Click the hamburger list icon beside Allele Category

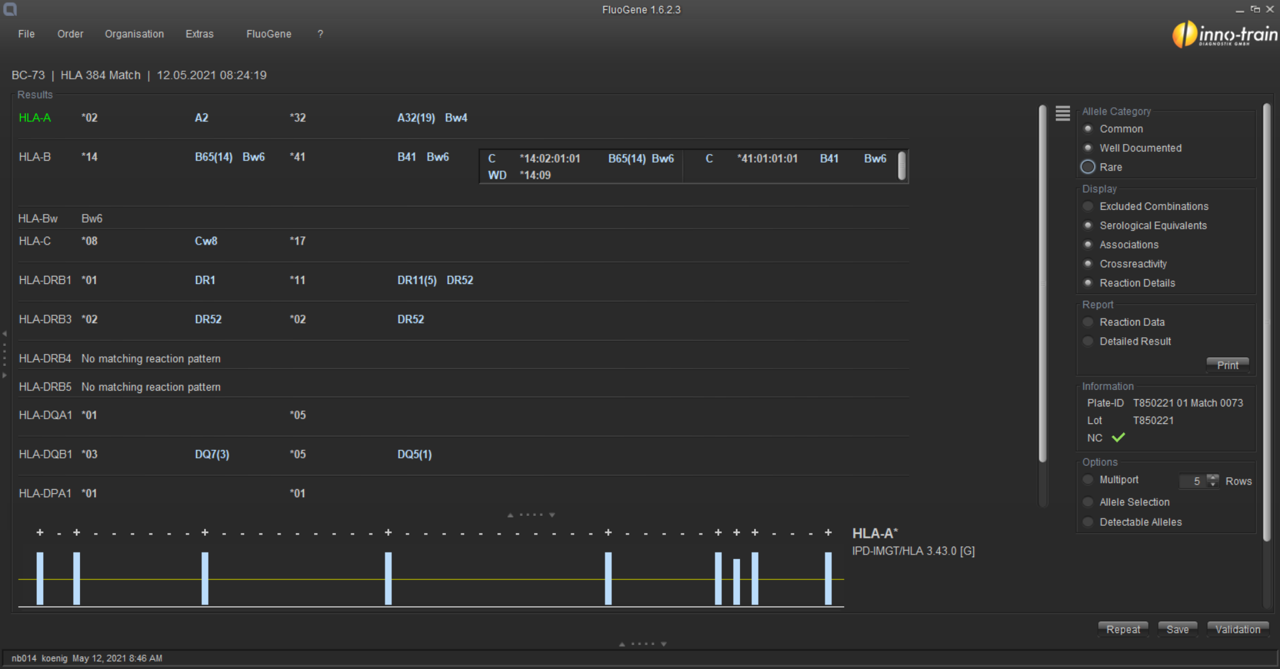tap(1062, 113)
